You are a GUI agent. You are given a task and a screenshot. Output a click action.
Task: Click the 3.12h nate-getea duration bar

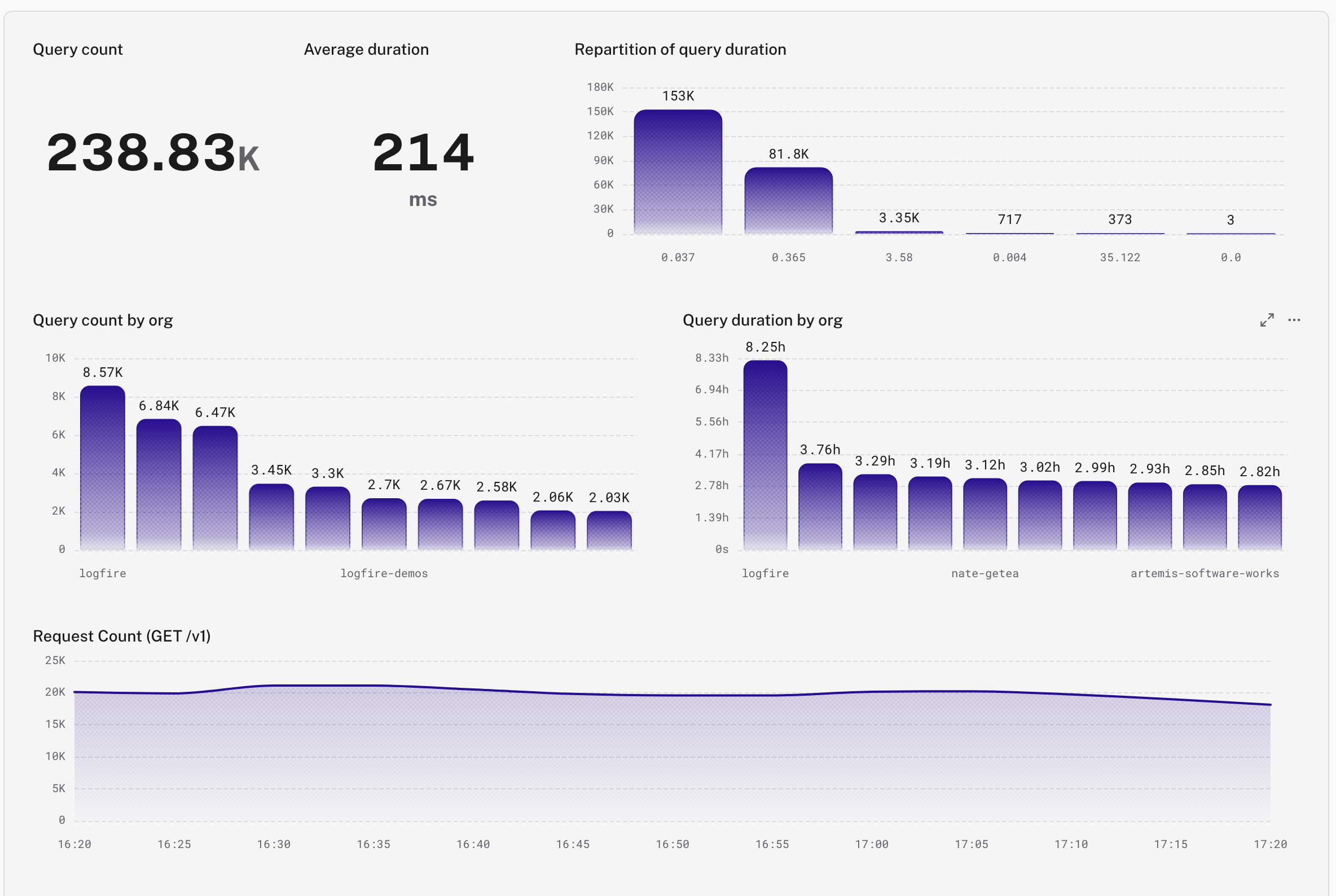(x=985, y=514)
